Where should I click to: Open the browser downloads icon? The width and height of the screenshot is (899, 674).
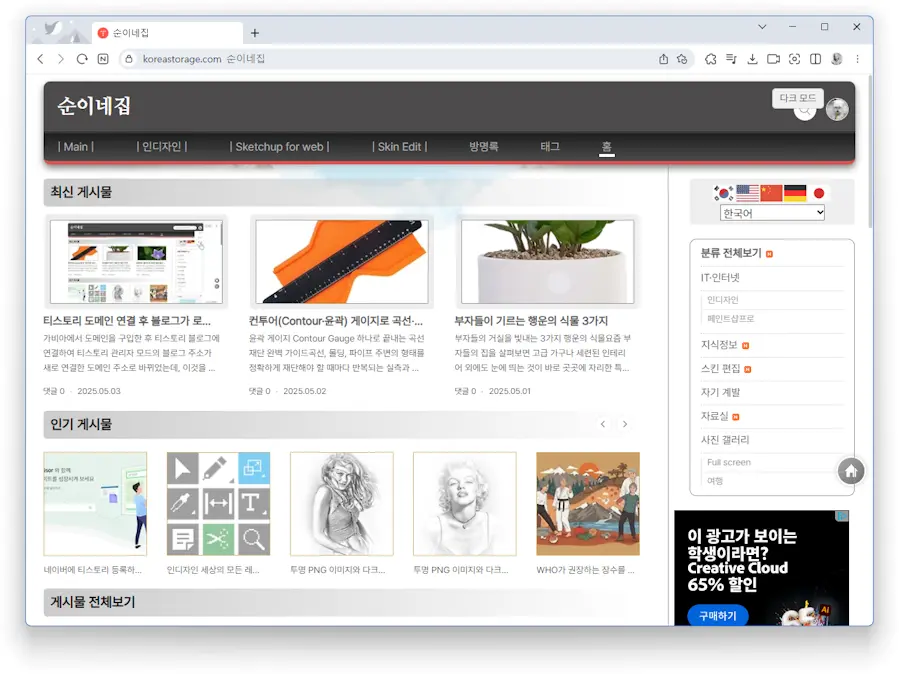(x=752, y=59)
